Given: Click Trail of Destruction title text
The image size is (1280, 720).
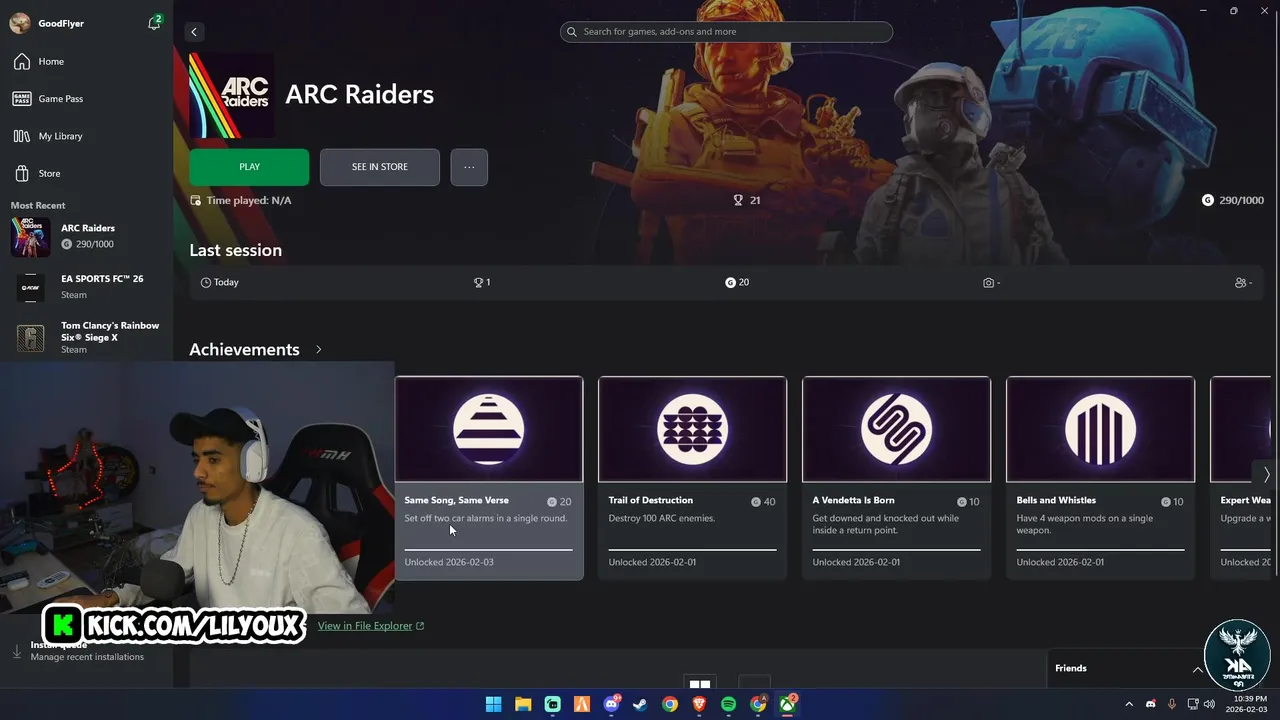Looking at the screenshot, I should [651, 500].
